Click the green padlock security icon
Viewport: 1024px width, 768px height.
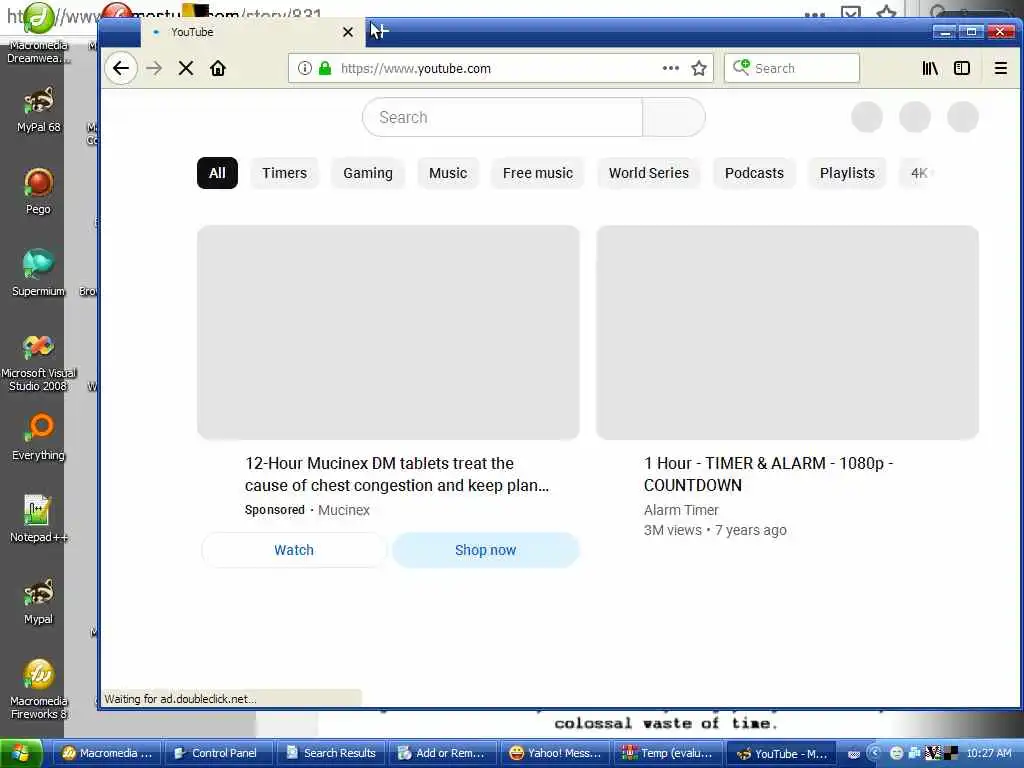coord(325,68)
